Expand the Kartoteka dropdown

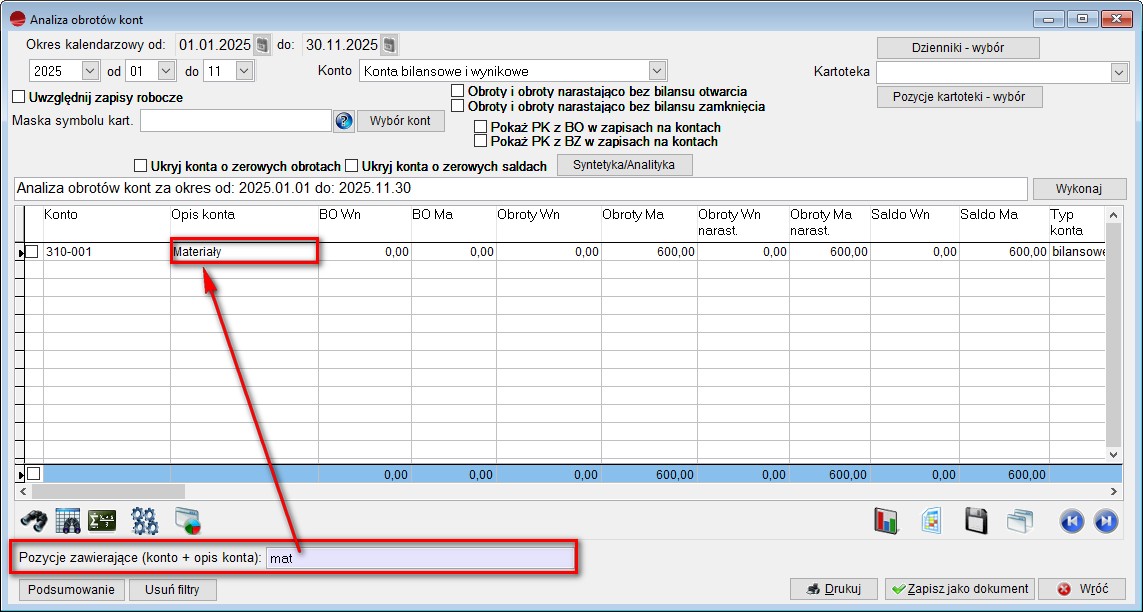pyautogui.click(x=1118, y=72)
